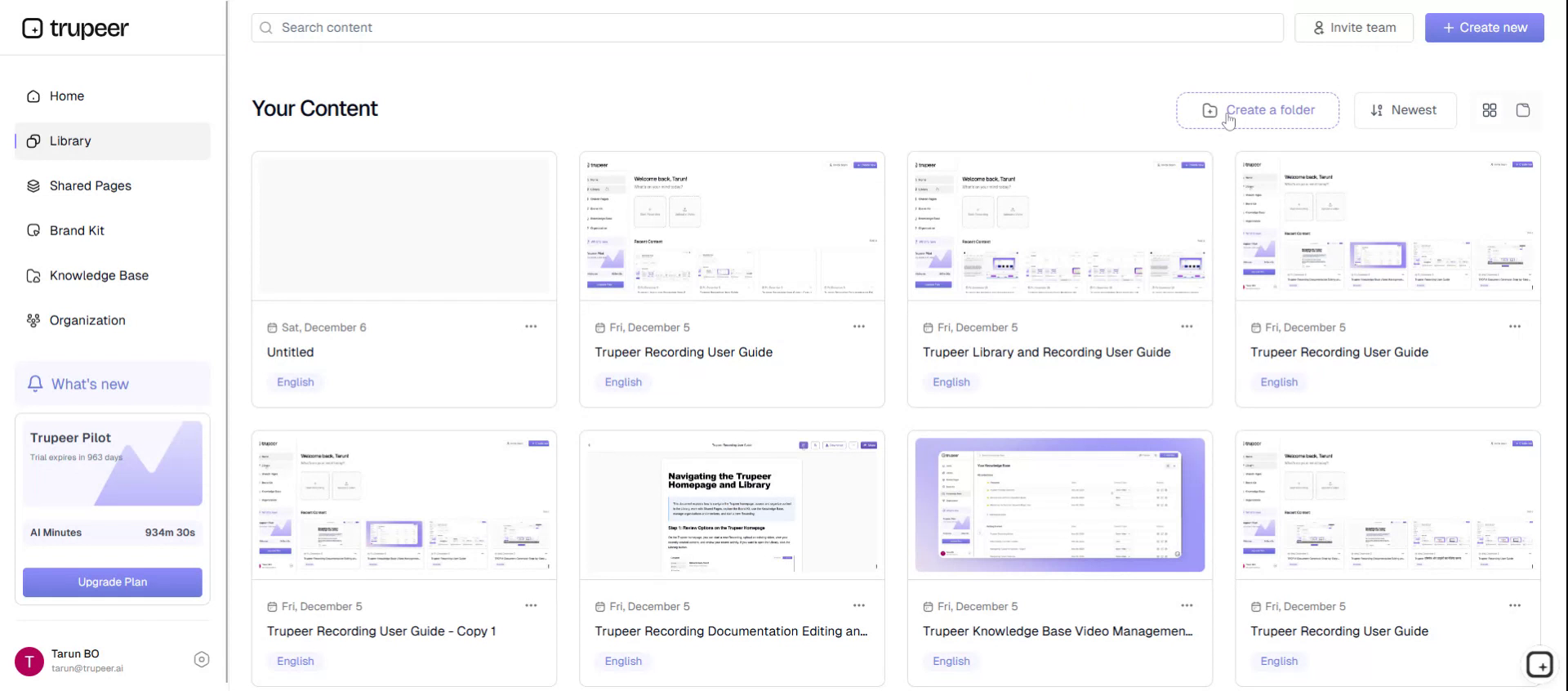Click Upgrade Plan button

click(x=113, y=582)
